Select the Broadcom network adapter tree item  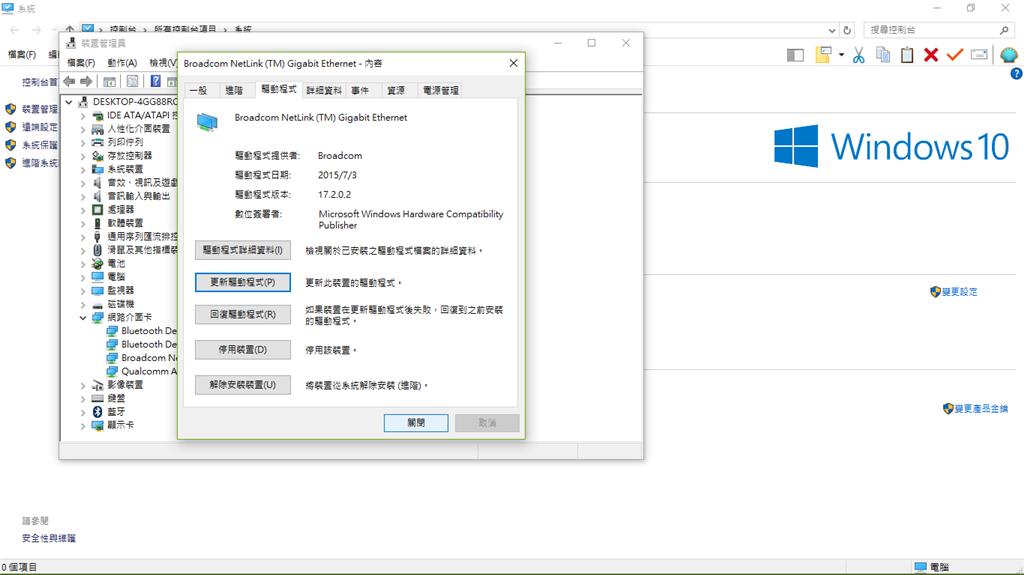tap(141, 357)
